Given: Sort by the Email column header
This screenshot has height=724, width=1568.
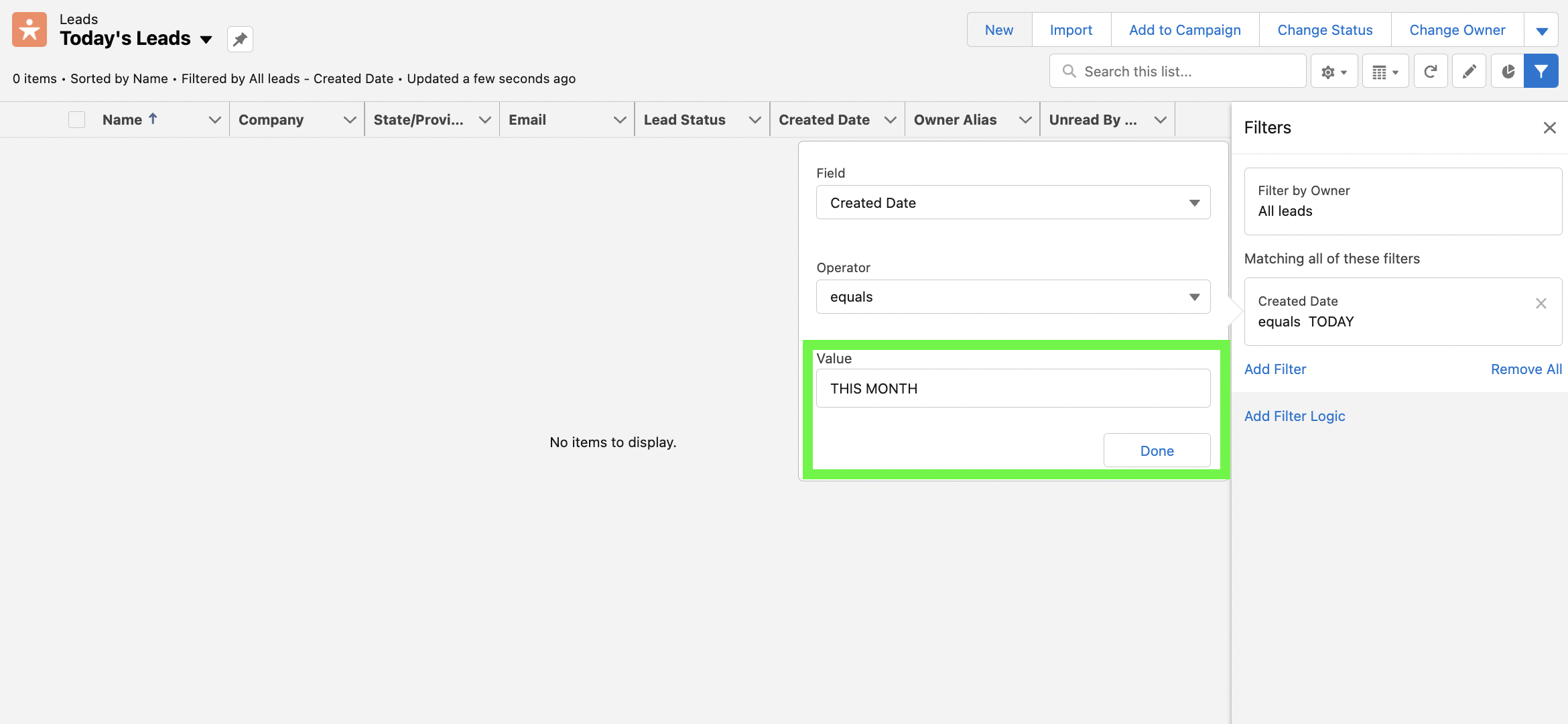Looking at the screenshot, I should tap(527, 119).
